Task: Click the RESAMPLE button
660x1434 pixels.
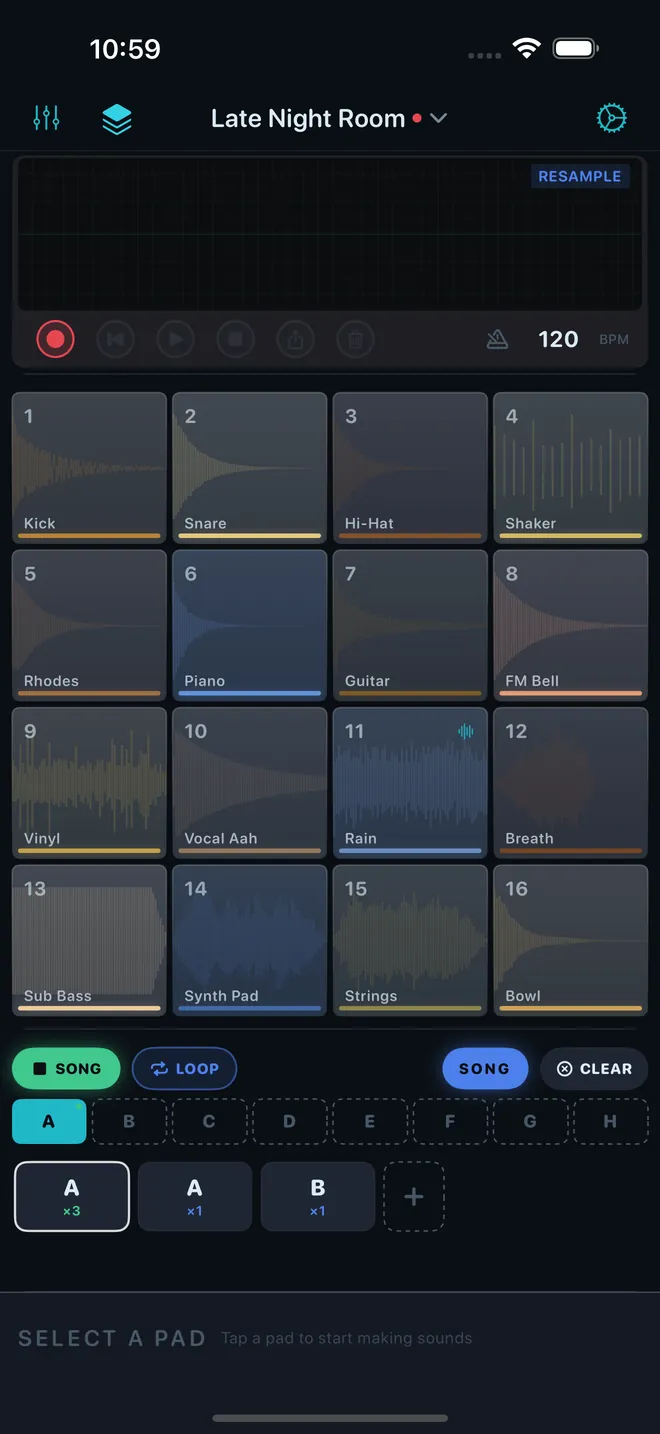Action: tap(580, 176)
